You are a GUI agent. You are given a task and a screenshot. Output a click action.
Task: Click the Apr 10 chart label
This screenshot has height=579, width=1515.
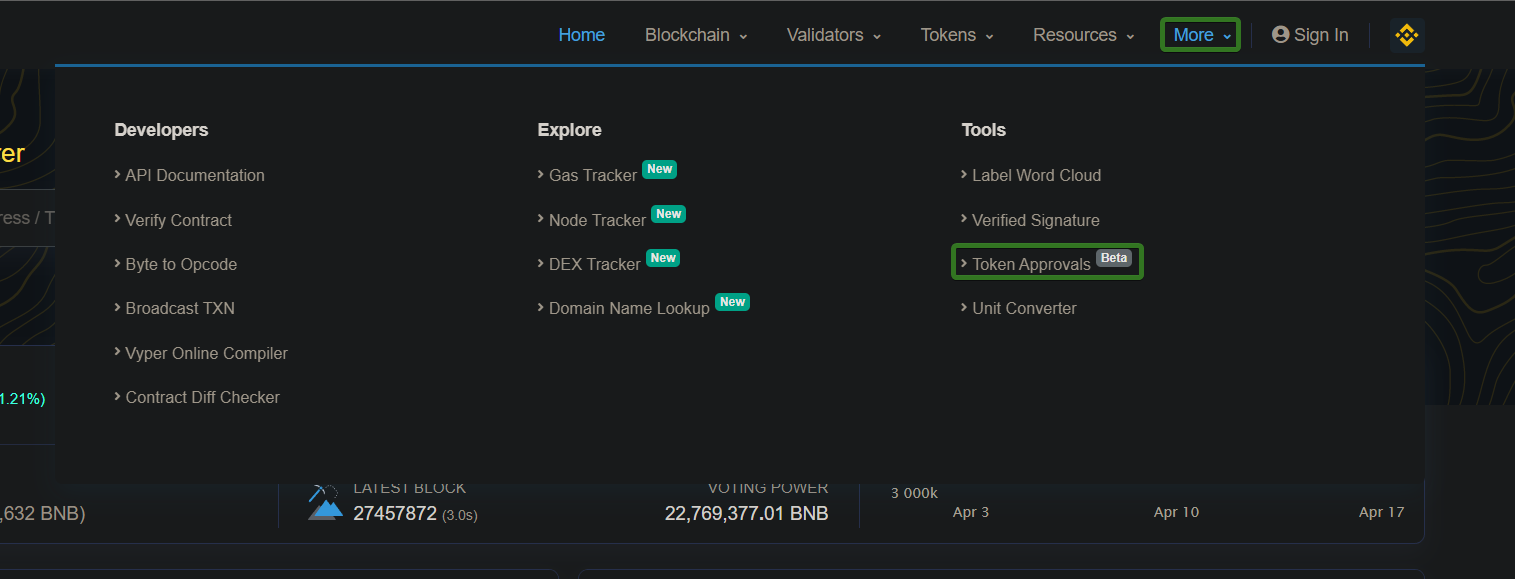coord(1176,512)
